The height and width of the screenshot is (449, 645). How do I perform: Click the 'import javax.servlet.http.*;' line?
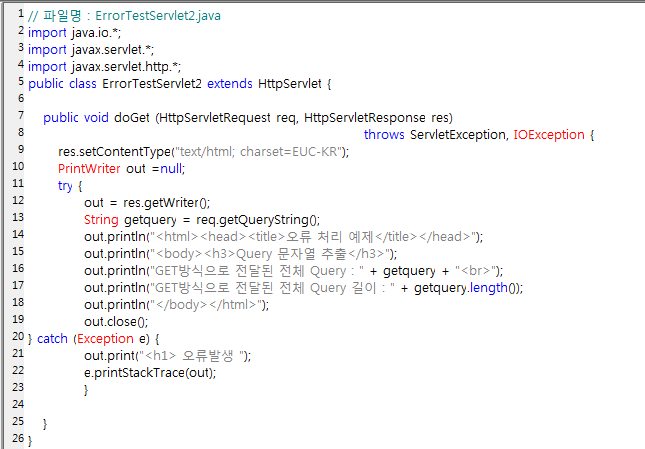[104, 67]
